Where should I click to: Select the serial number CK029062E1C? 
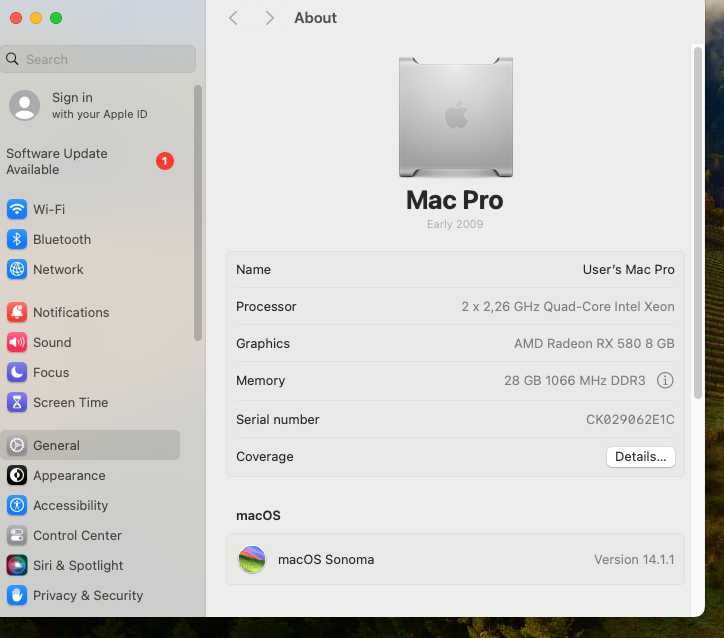630,419
